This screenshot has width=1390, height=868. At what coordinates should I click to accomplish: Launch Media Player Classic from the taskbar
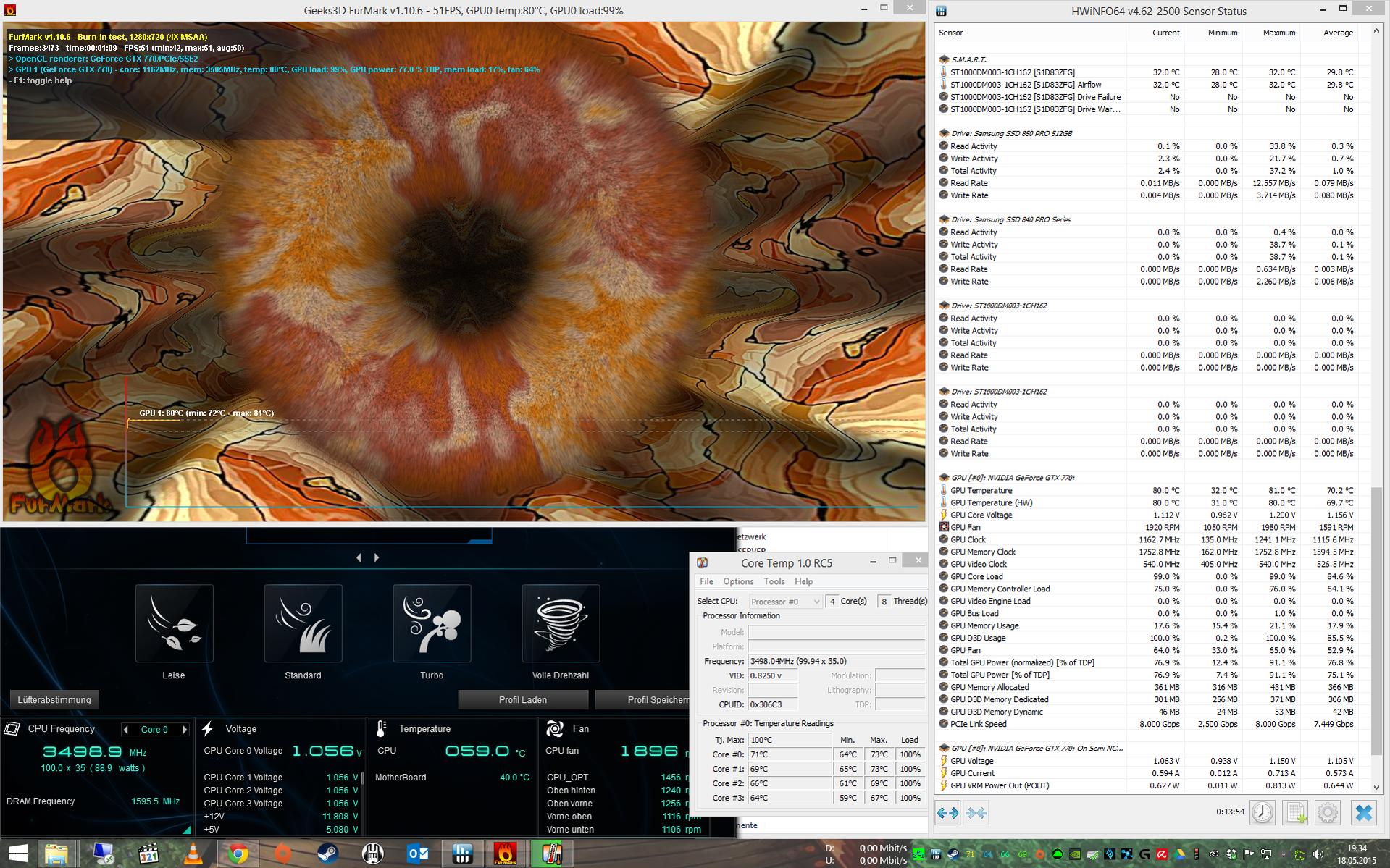tap(148, 854)
